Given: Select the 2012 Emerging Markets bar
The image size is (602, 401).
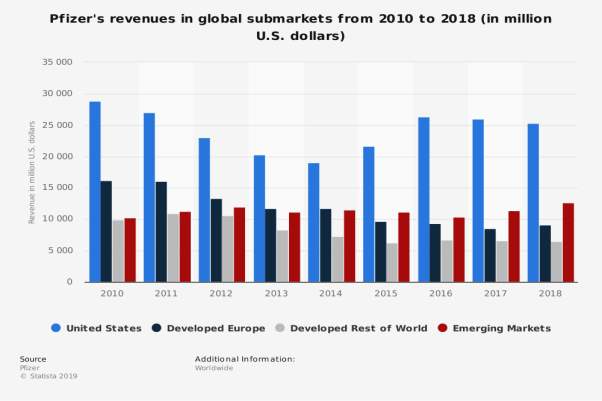Looking at the screenshot, I should tap(240, 245).
